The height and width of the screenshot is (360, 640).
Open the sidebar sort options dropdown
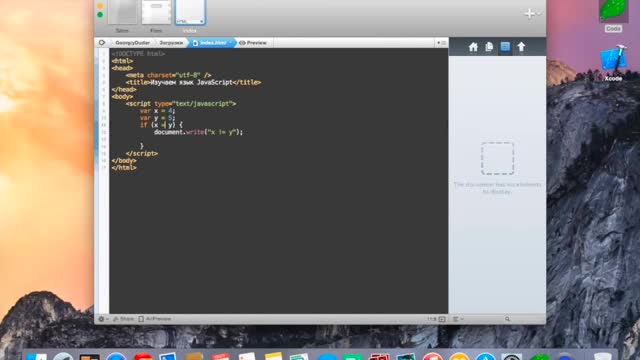point(458,319)
